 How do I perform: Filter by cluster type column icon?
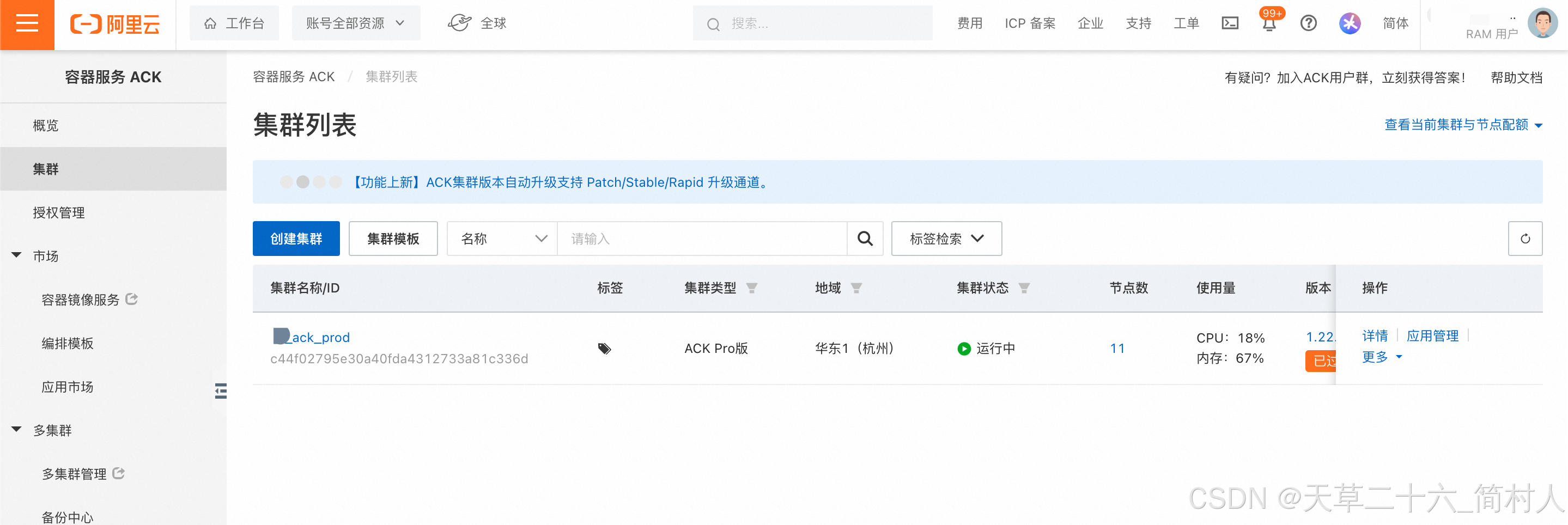point(752,288)
